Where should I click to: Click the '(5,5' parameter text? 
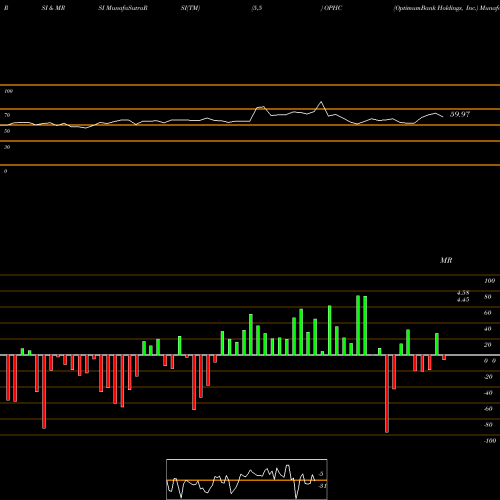tap(257, 8)
